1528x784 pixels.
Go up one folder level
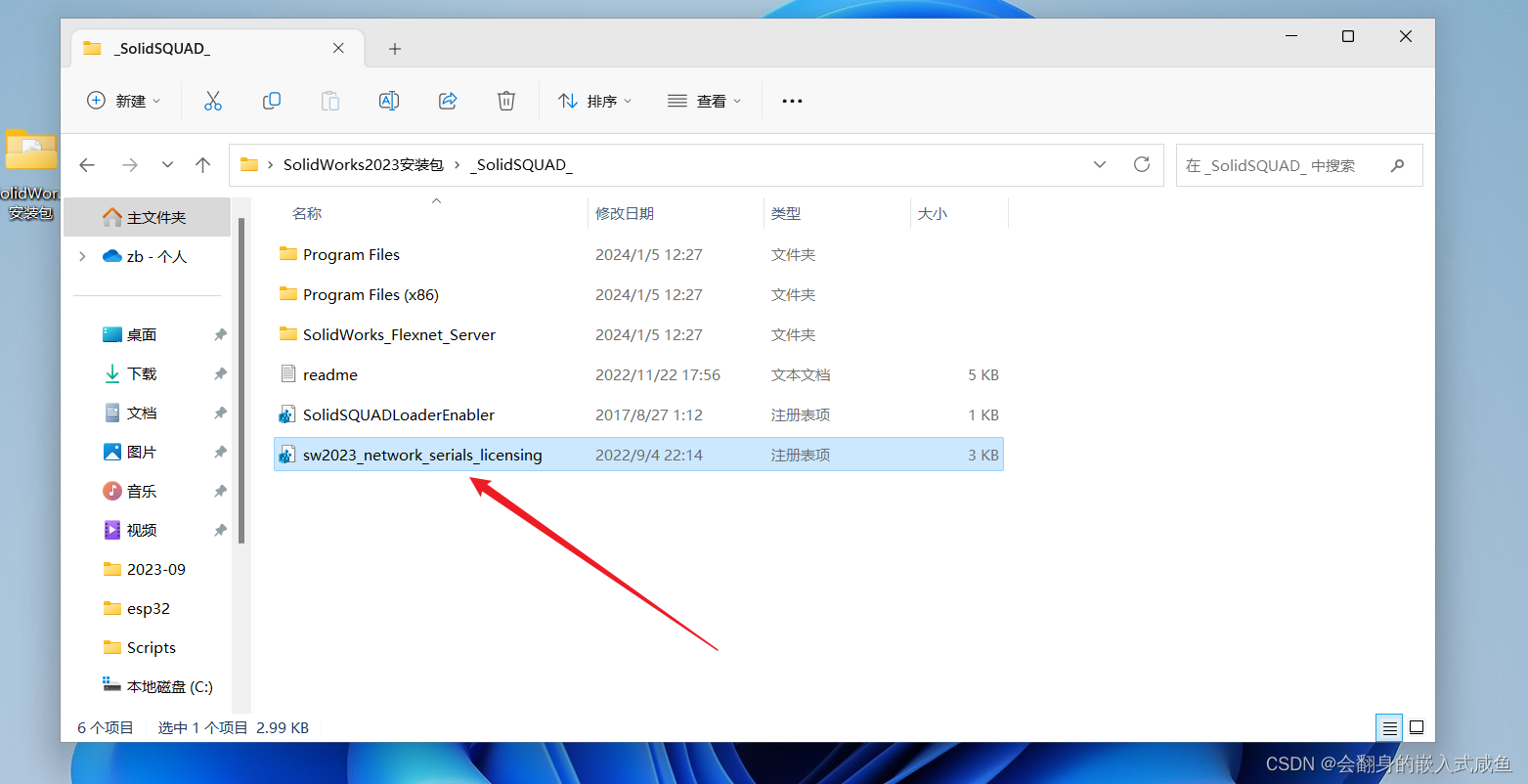tap(202, 165)
